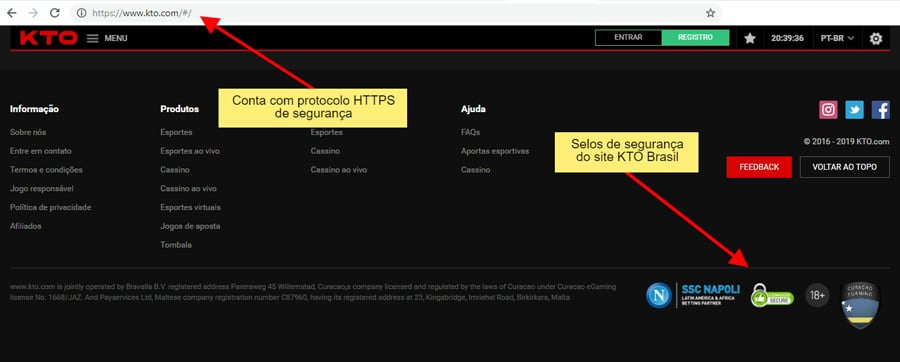Click the Curacao eGaming shield seal

coord(860,305)
